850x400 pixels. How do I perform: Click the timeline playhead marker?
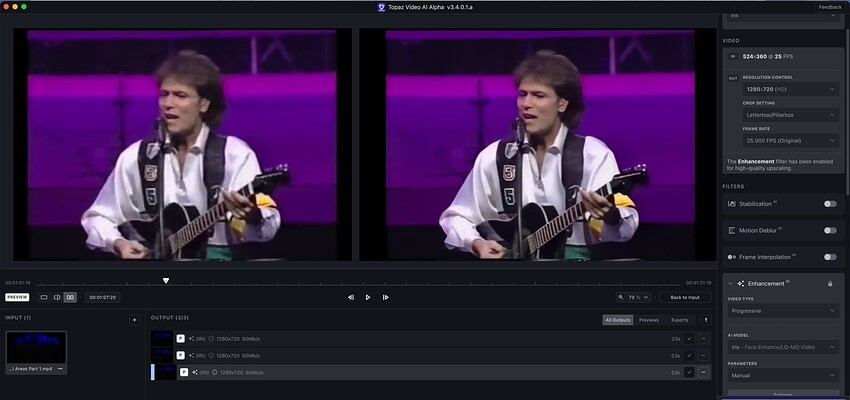[166, 281]
